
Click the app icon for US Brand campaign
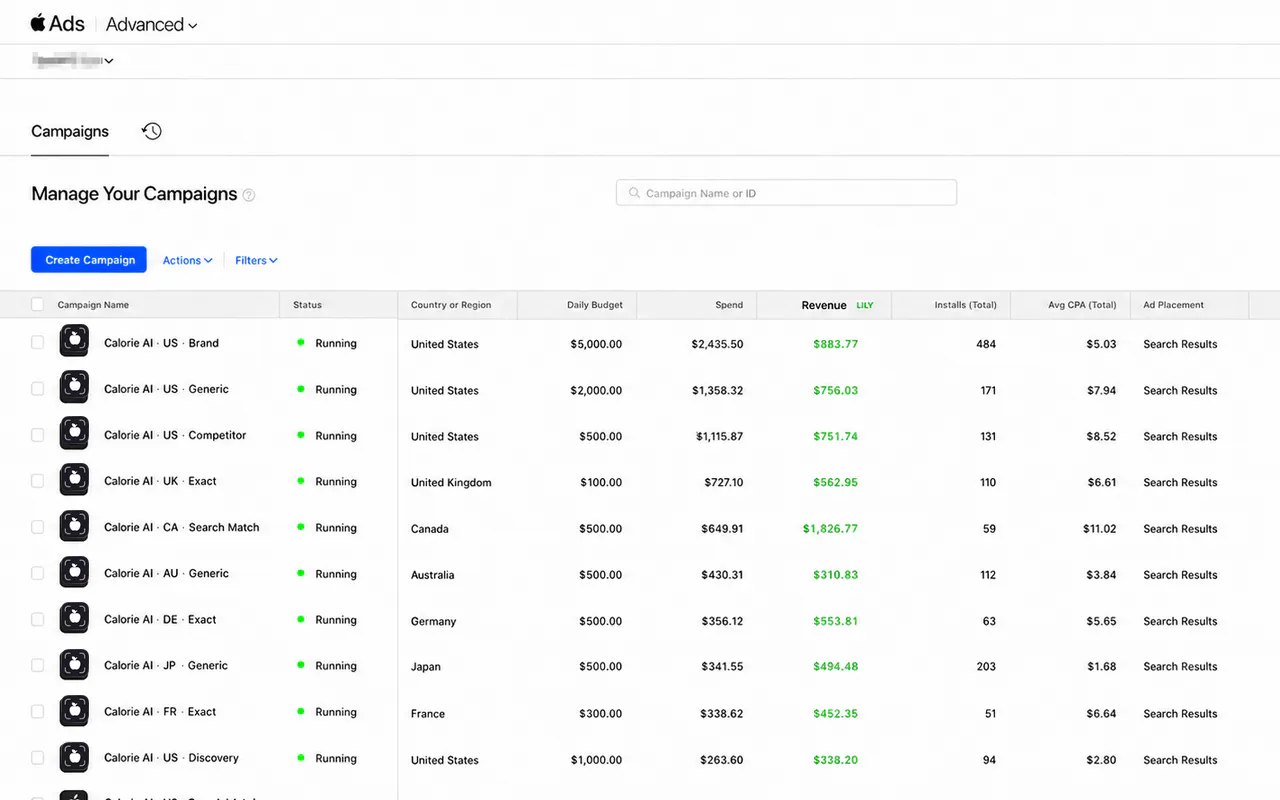point(74,342)
